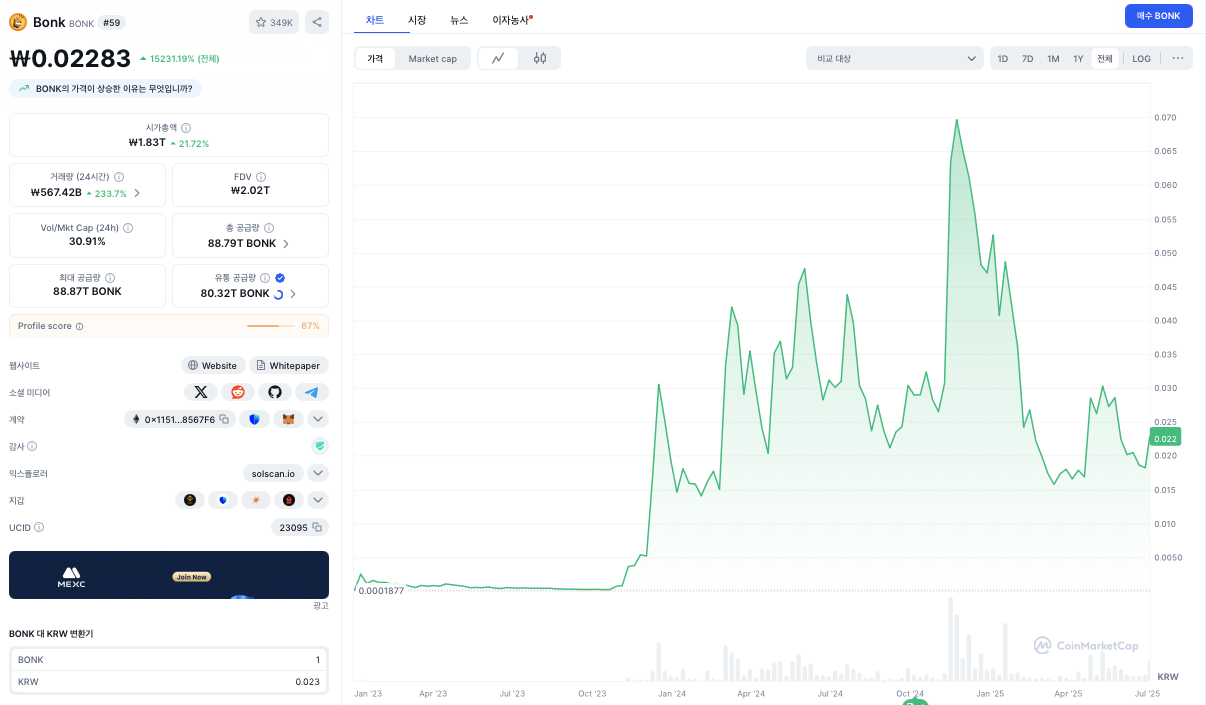
Task: Show info for Vol/Mkt Cap (24h)
Action: point(128,228)
